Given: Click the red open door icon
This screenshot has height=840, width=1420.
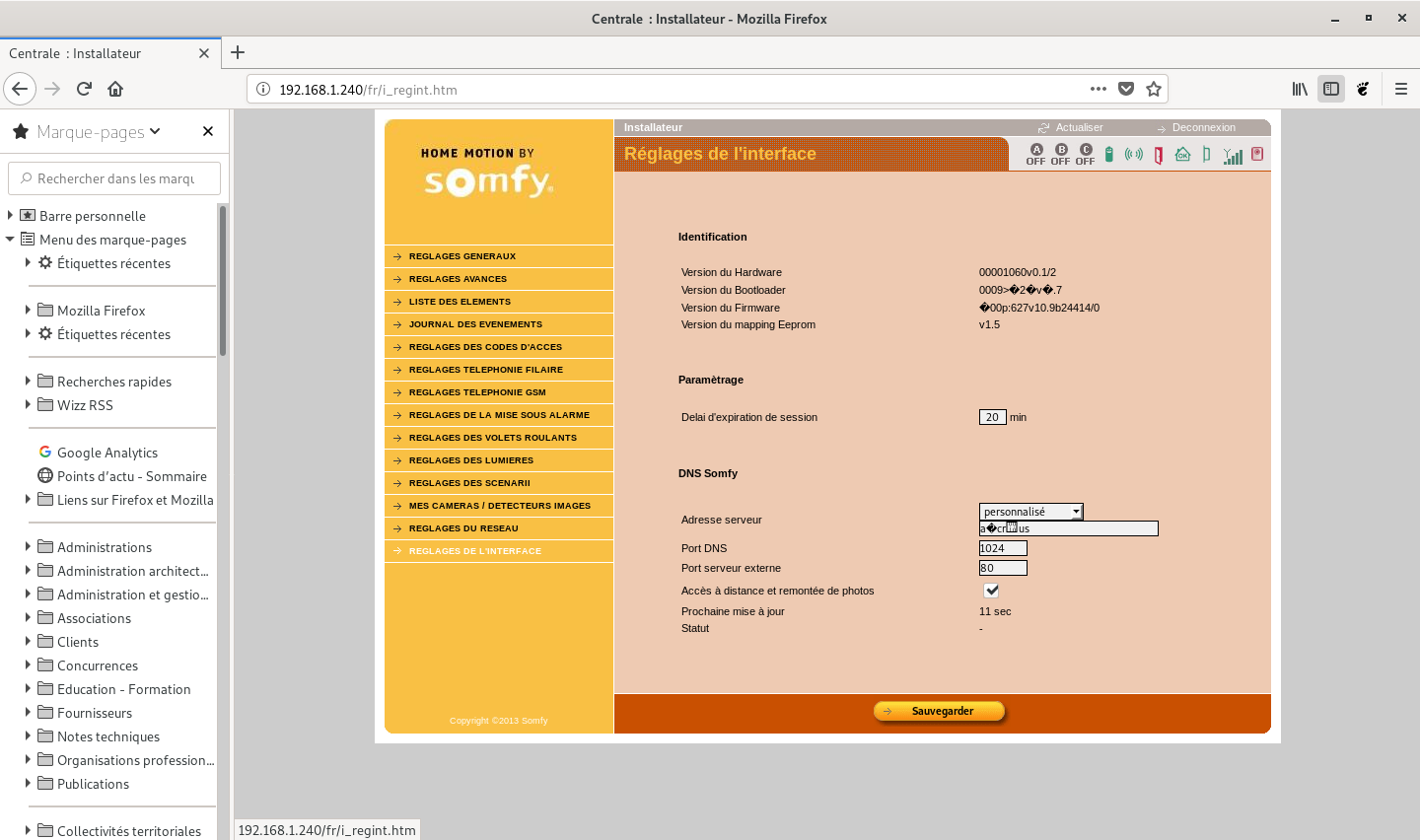Looking at the screenshot, I should [x=1159, y=155].
